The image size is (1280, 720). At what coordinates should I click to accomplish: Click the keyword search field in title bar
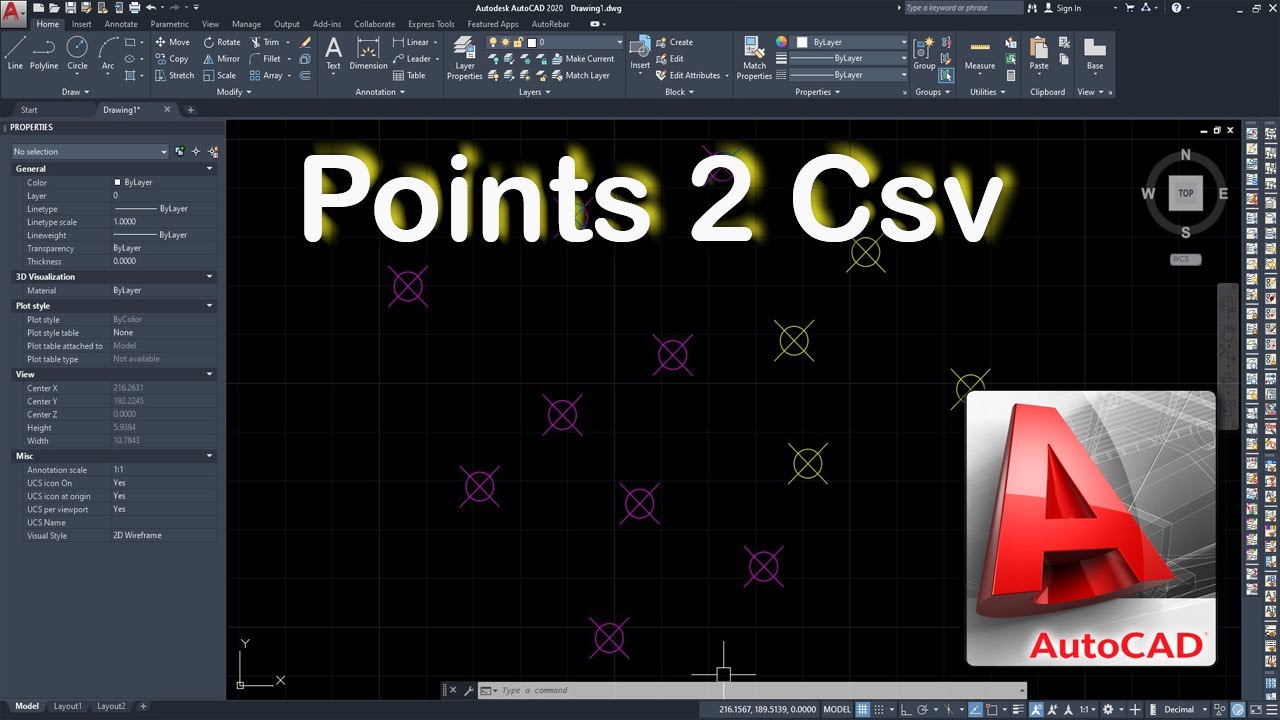point(963,8)
